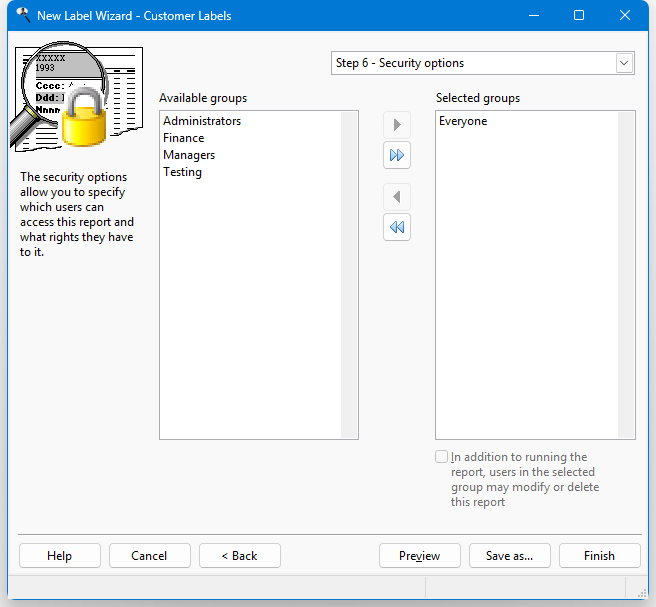
Task: Click the move all groups right double-arrow
Action: (x=397, y=156)
